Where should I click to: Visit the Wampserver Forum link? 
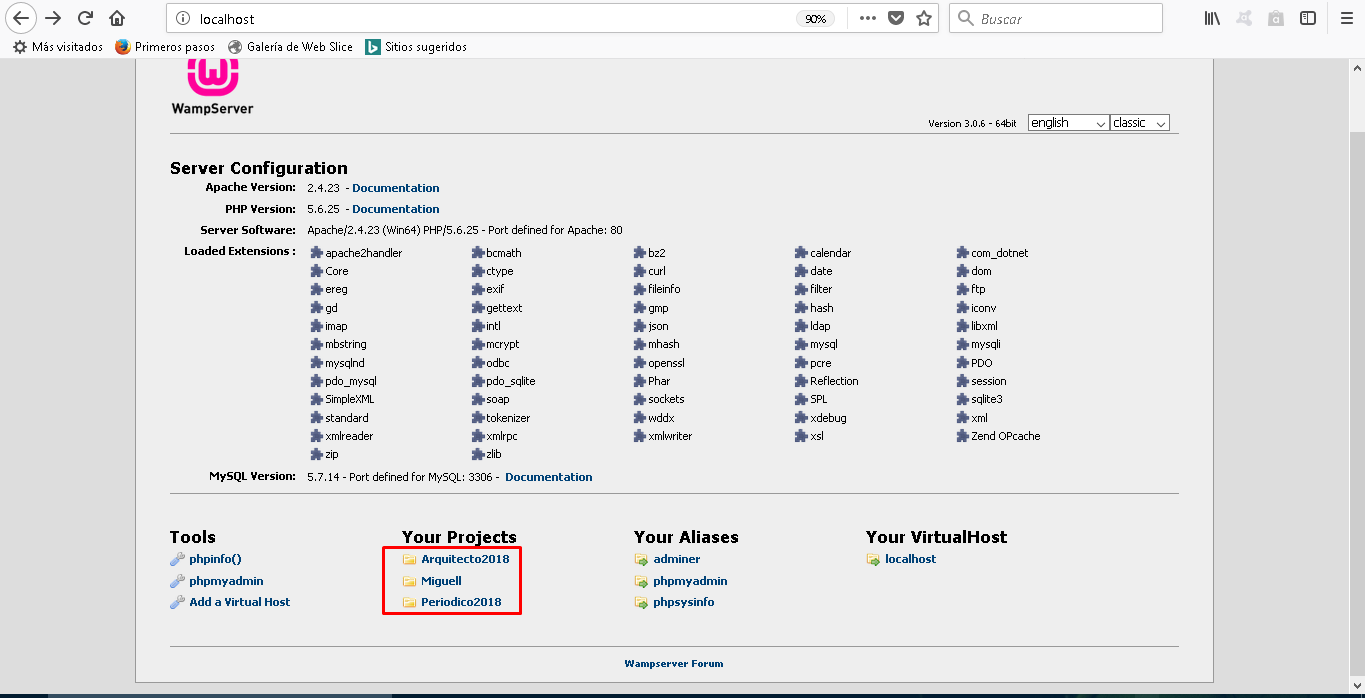pyautogui.click(x=674, y=664)
